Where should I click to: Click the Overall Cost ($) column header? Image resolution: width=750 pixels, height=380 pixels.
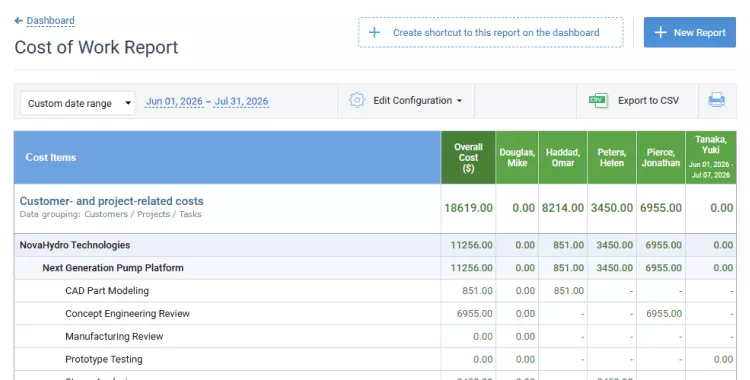[468, 157]
